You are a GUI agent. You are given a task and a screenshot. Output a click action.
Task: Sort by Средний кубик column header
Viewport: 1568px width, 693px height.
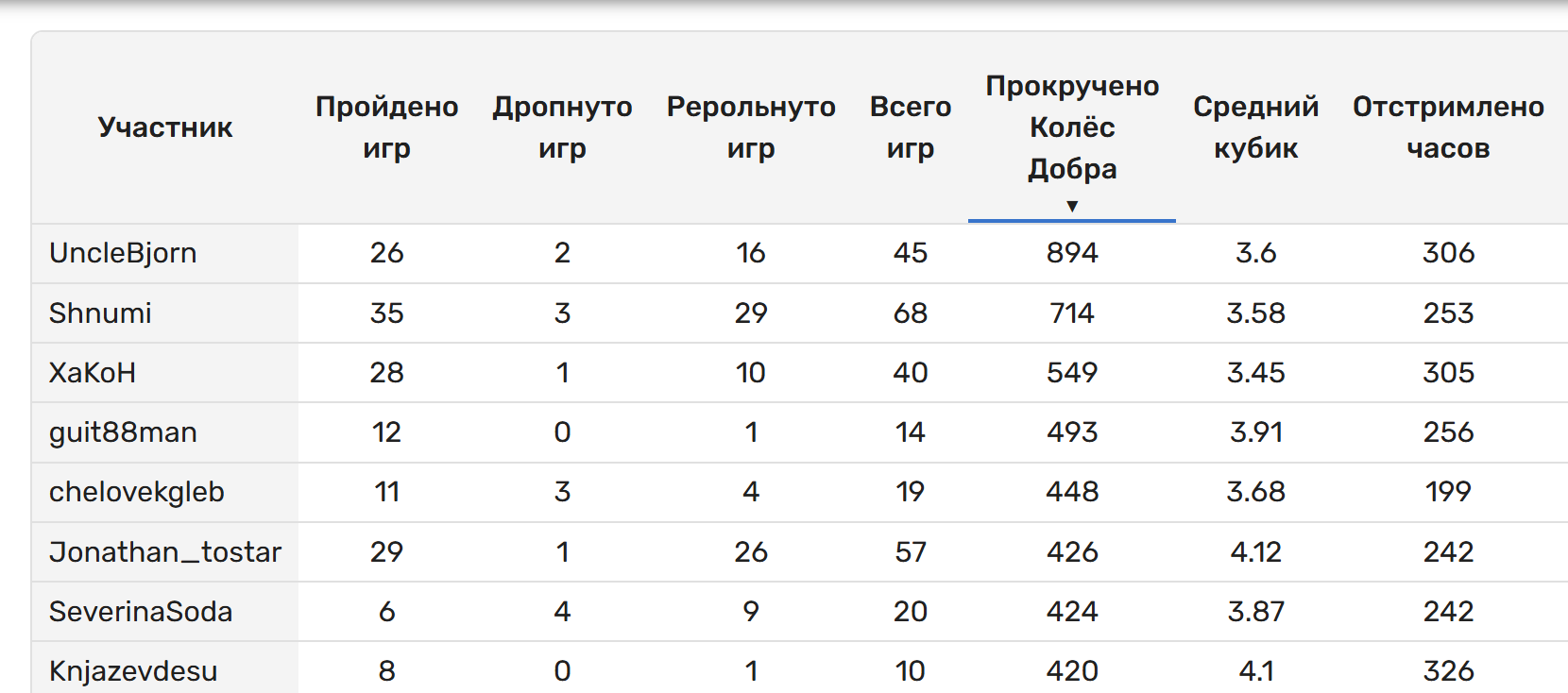coord(1256,127)
